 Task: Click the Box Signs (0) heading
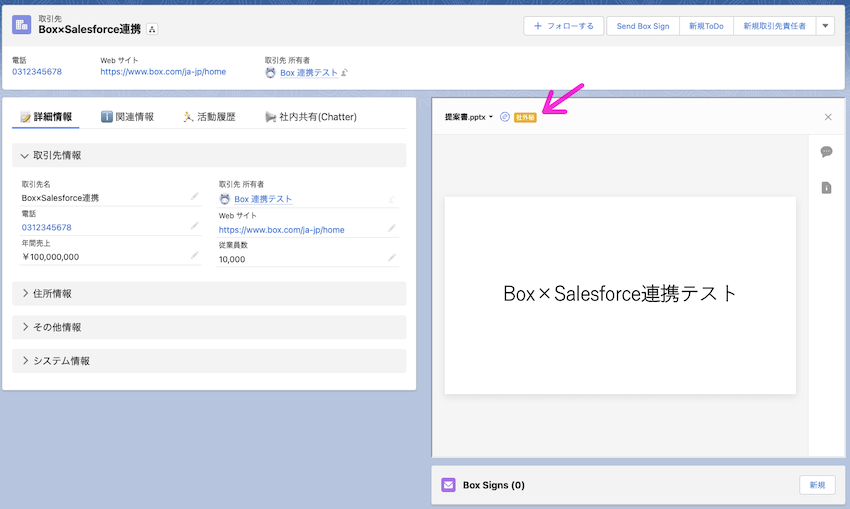[x=494, y=485]
